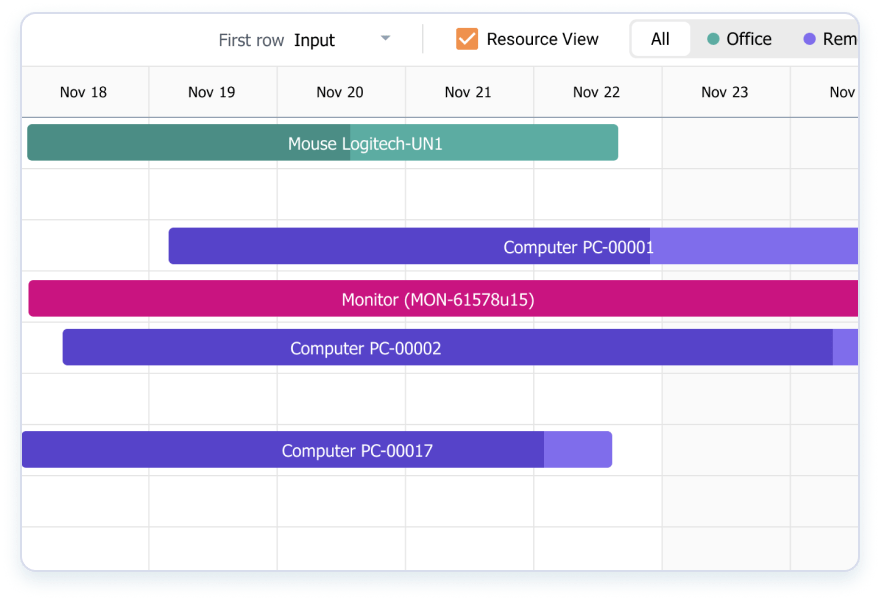Click the purple Rem color dot
The height and width of the screenshot is (600, 880).
(809, 39)
